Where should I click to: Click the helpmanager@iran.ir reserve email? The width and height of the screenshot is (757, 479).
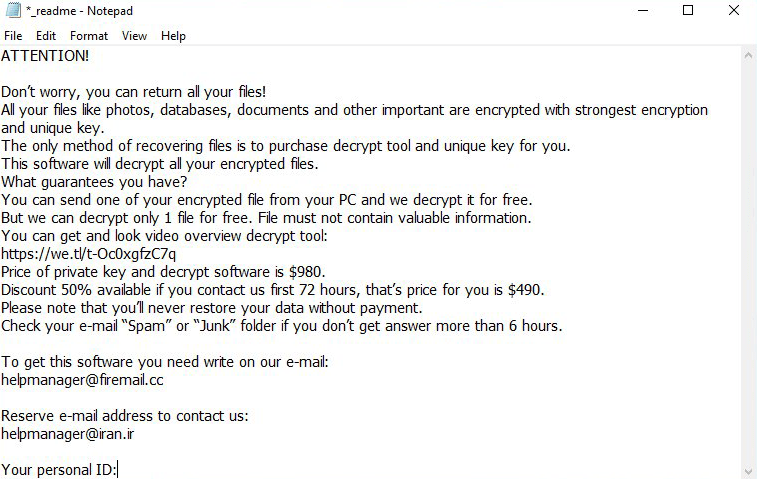click(x=67, y=434)
